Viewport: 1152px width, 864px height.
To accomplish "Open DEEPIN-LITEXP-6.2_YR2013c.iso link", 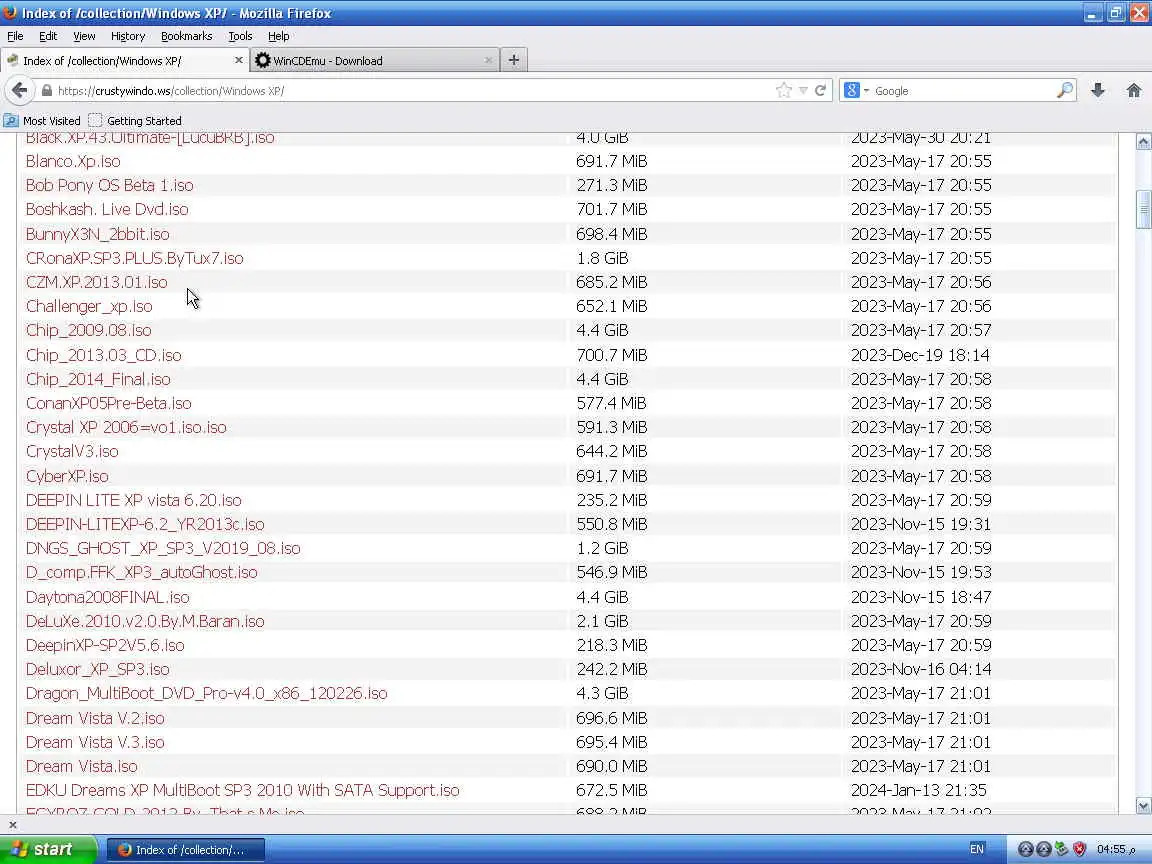I will (x=145, y=525).
